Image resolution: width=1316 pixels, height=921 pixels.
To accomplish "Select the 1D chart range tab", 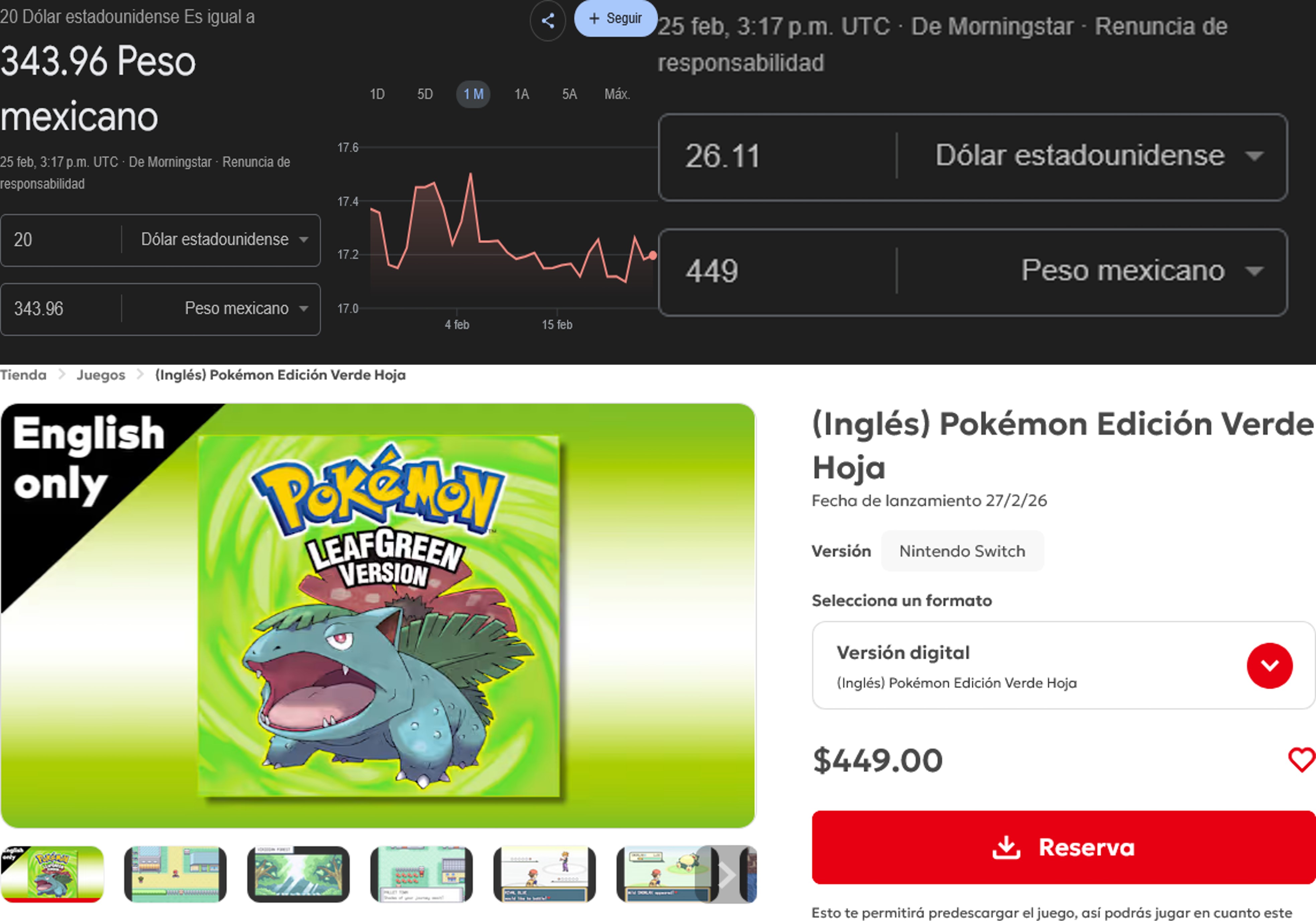I will (377, 94).
